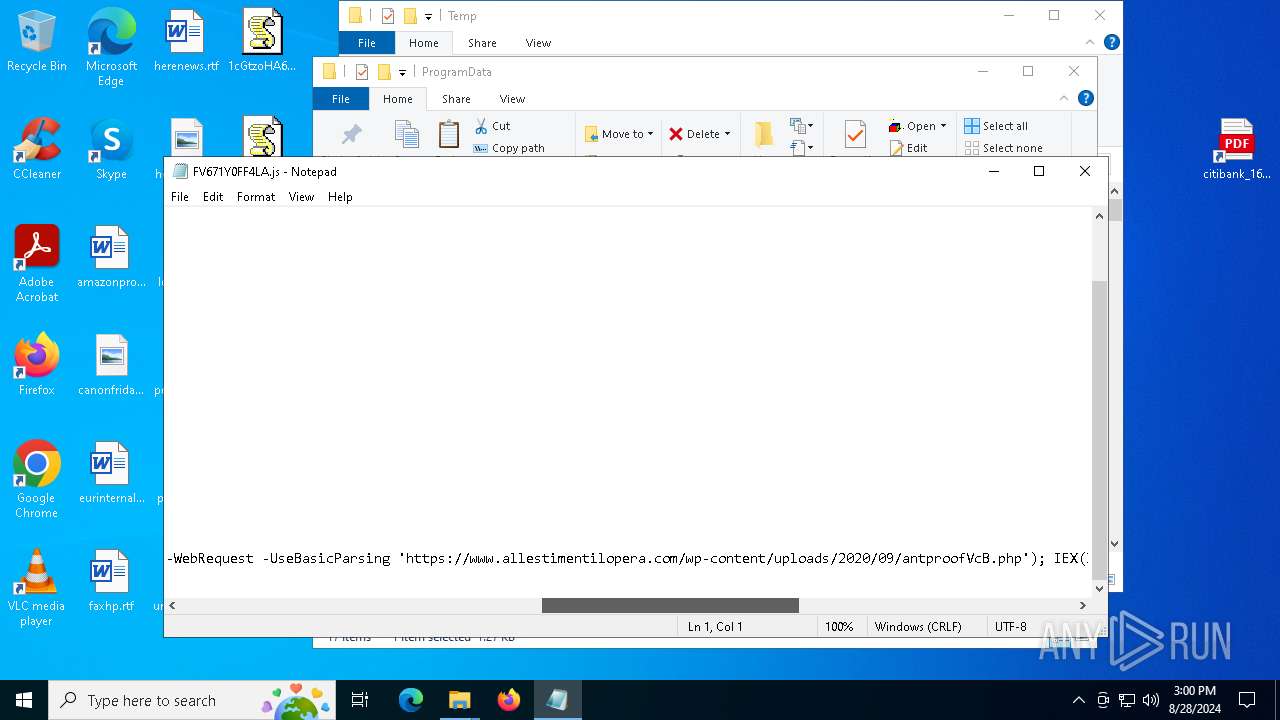The height and width of the screenshot is (720, 1280).
Task: Open the Skype desktop shortcut
Action: coord(111,149)
